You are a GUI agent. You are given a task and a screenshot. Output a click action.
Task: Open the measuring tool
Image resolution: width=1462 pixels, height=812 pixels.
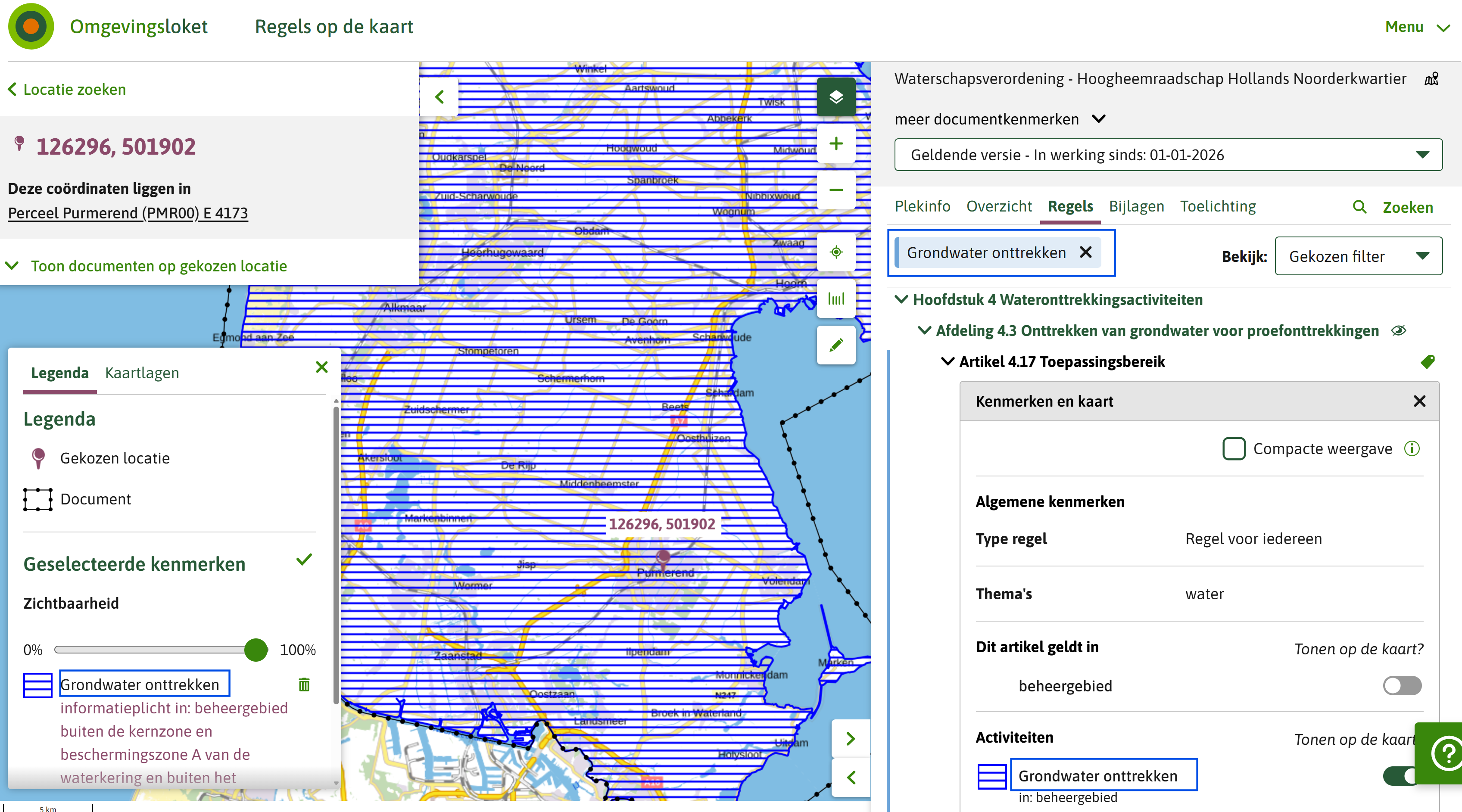835,299
